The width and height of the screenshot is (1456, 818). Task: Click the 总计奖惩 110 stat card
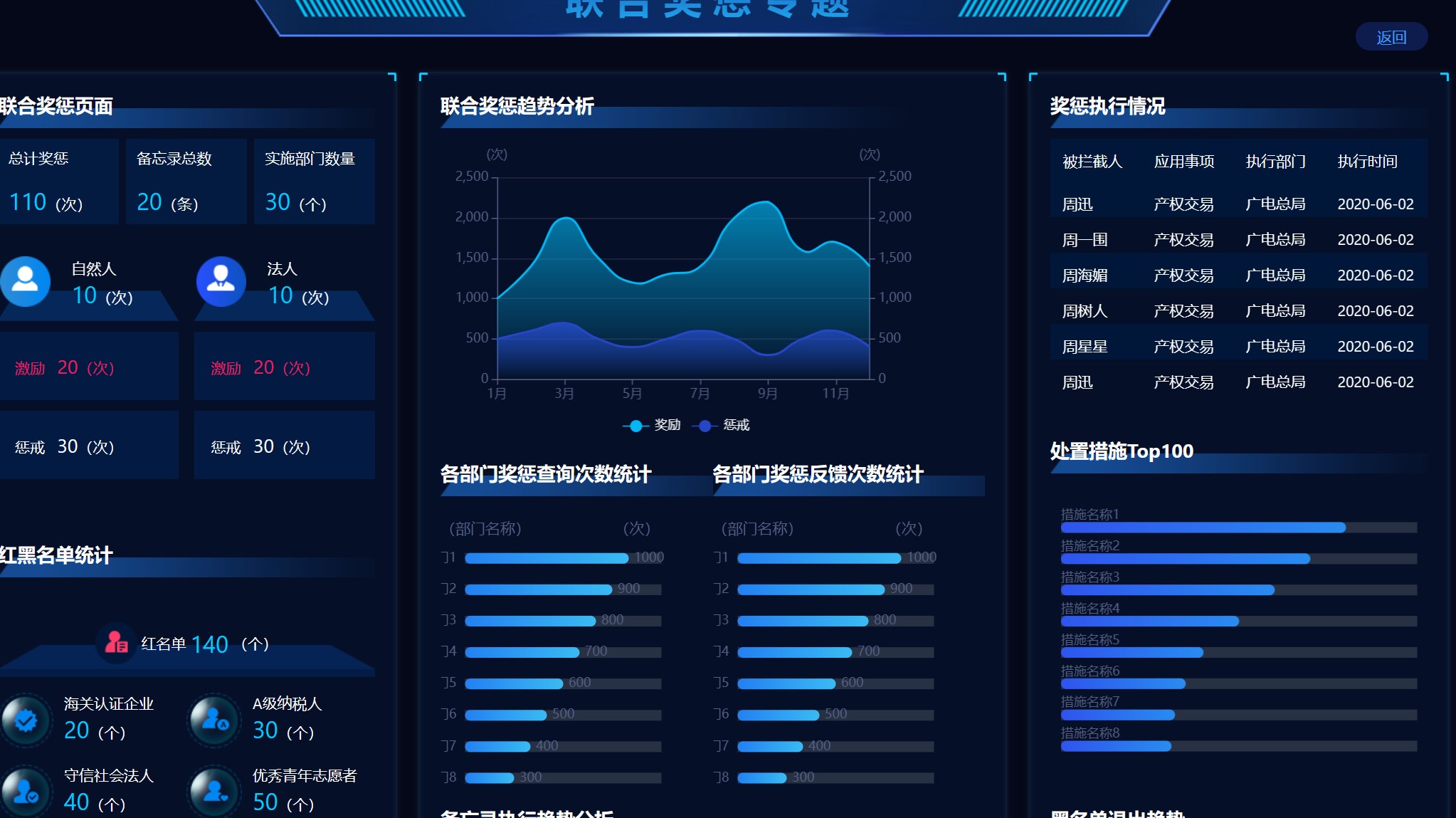tap(58, 182)
